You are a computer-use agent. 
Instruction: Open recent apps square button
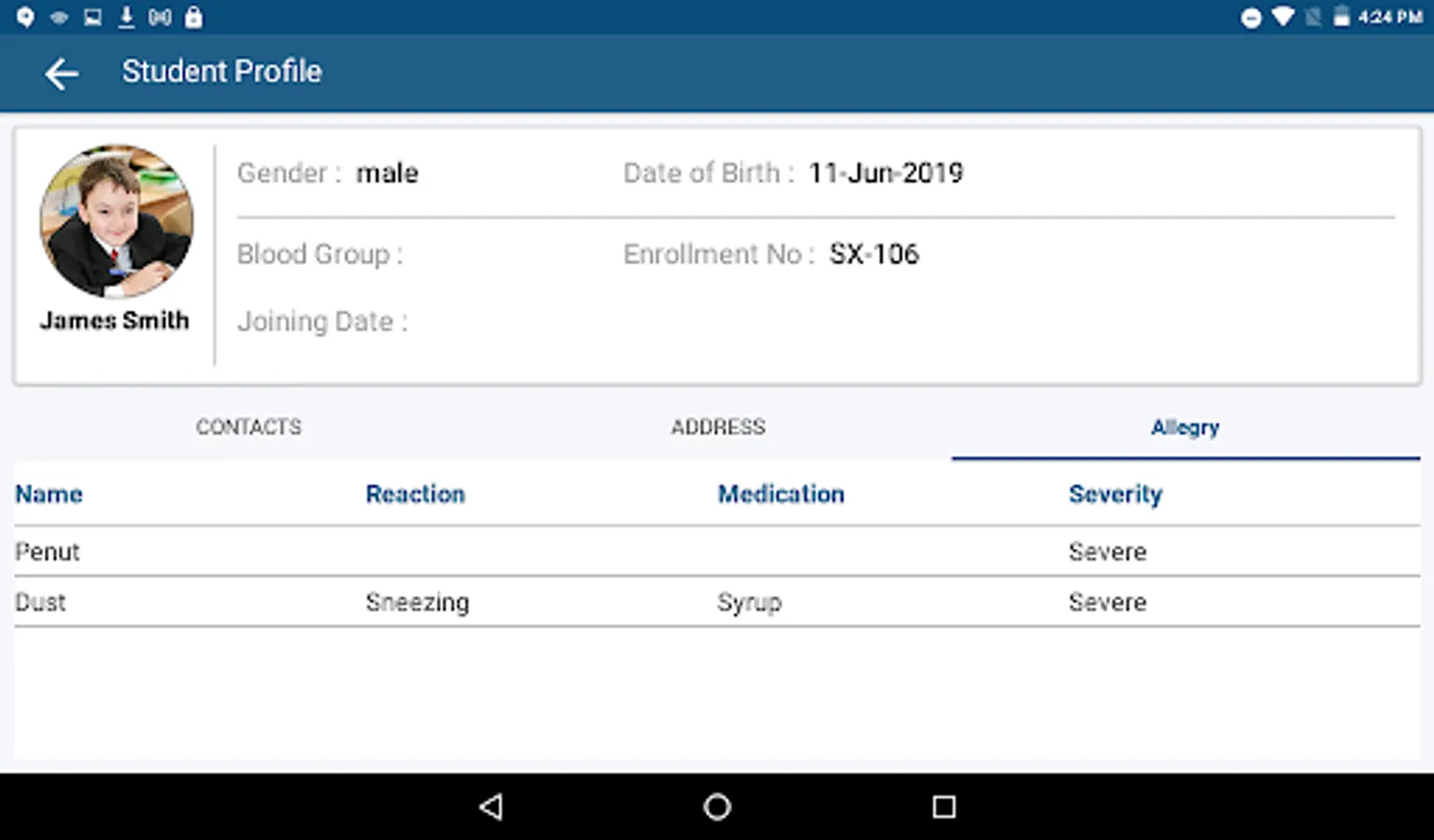pyautogui.click(x=944, y=806)
